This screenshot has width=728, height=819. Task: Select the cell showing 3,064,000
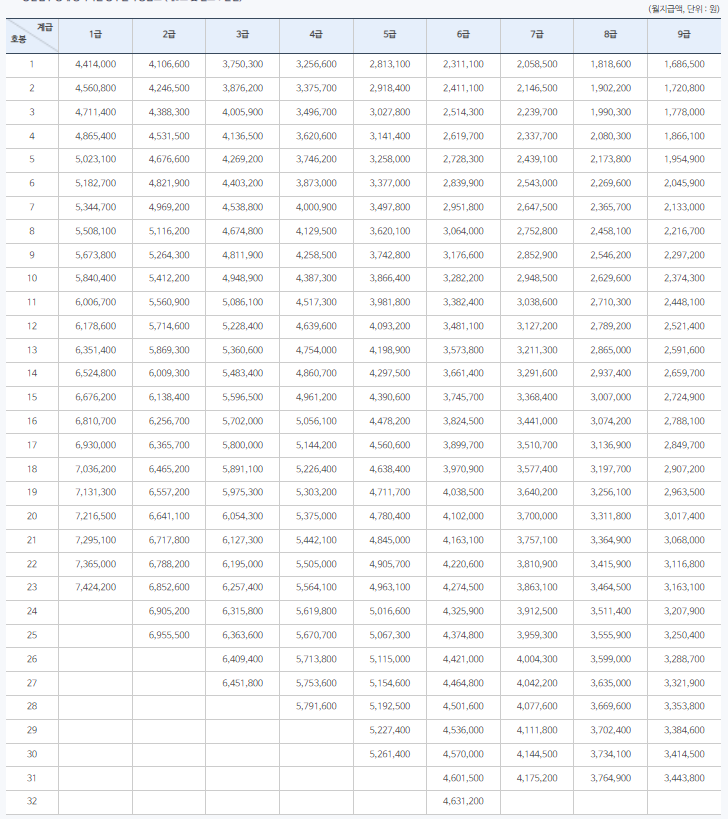click(x=463, y=231)
